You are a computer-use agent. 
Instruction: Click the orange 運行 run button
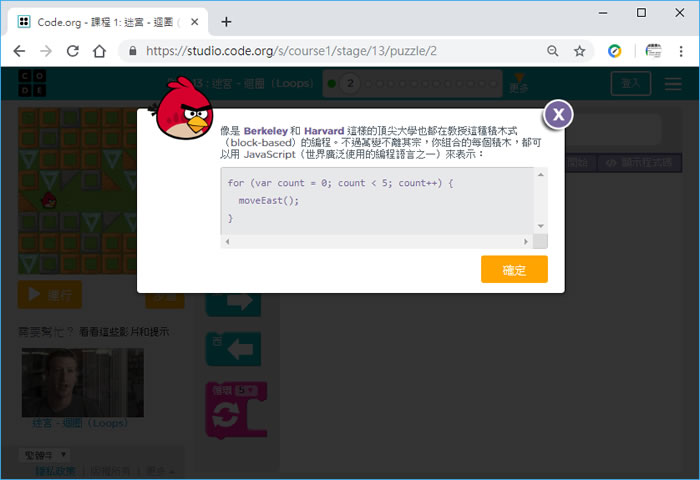[50, 294]
